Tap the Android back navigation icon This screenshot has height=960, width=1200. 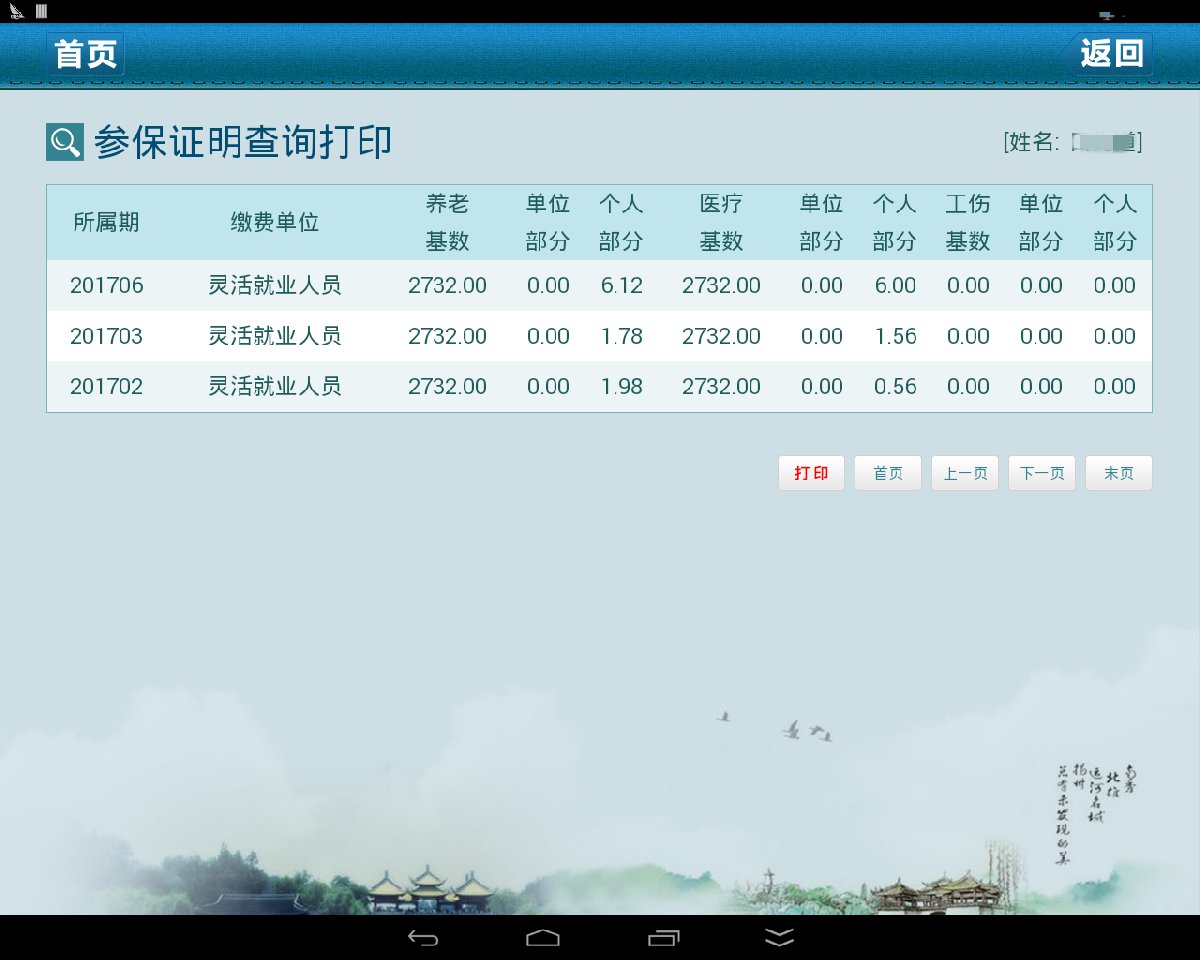[423, 938]
